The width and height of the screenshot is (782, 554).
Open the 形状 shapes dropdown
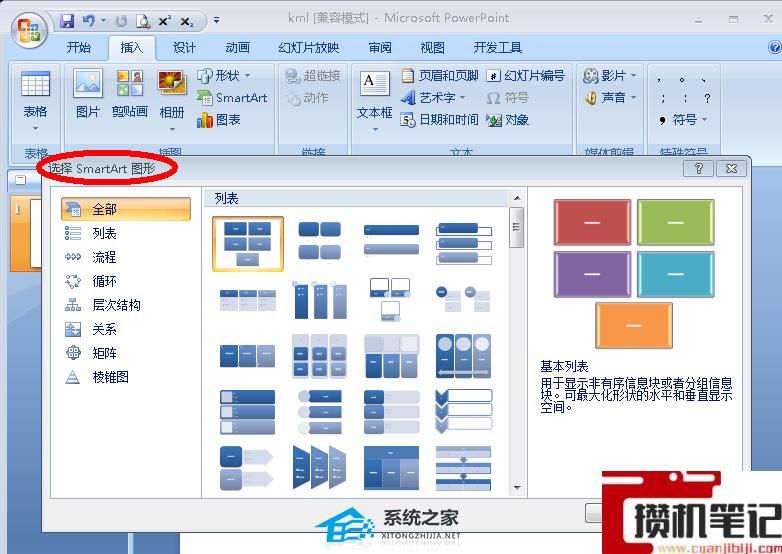(223, 76)
